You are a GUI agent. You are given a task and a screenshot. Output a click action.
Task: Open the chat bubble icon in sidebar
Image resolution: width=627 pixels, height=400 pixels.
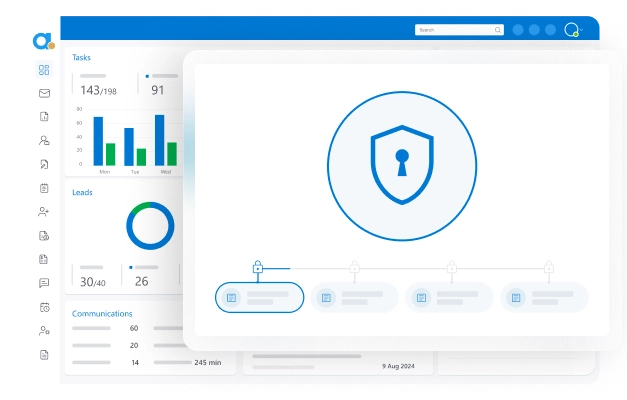click(44, 283)
